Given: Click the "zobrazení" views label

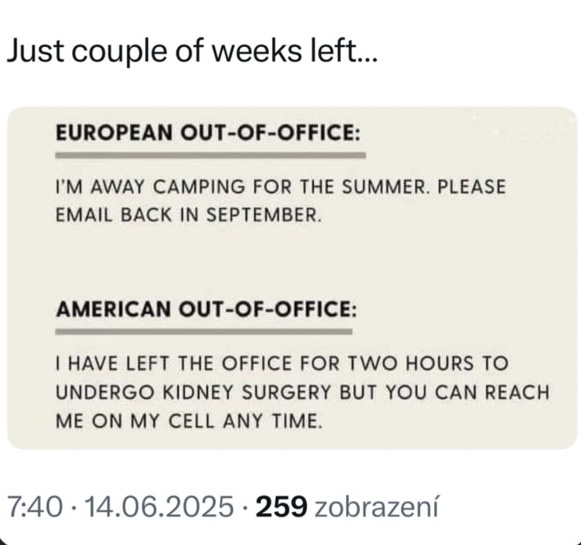Looking at the screenshot, I should coord(376,506).
